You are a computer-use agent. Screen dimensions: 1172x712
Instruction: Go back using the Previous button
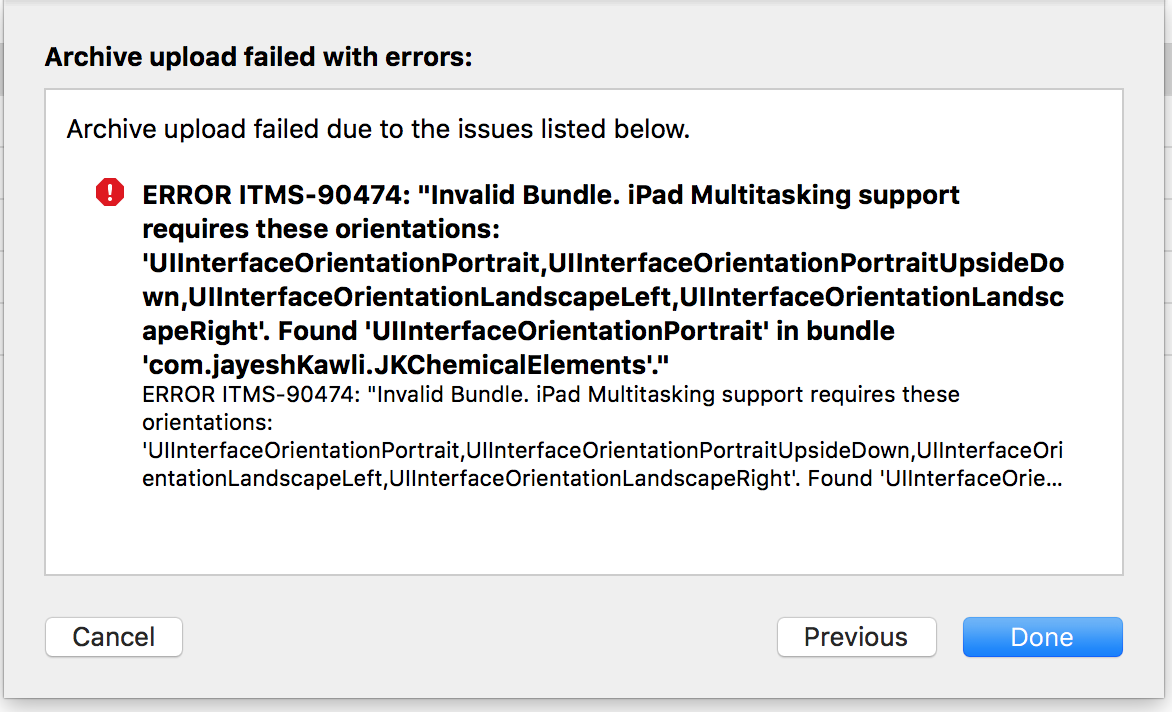[857, 637]
